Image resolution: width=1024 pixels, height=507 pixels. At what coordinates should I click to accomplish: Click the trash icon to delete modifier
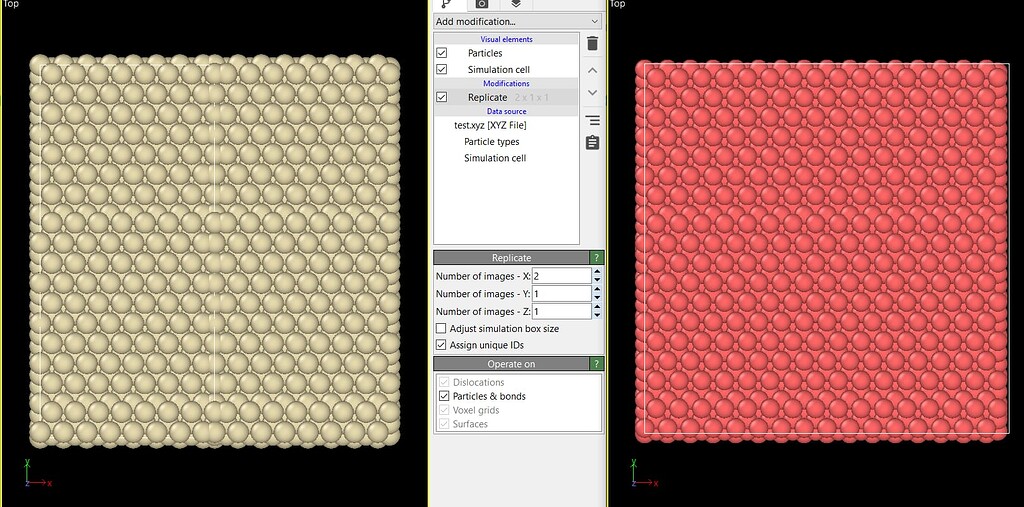click(592, 44)
